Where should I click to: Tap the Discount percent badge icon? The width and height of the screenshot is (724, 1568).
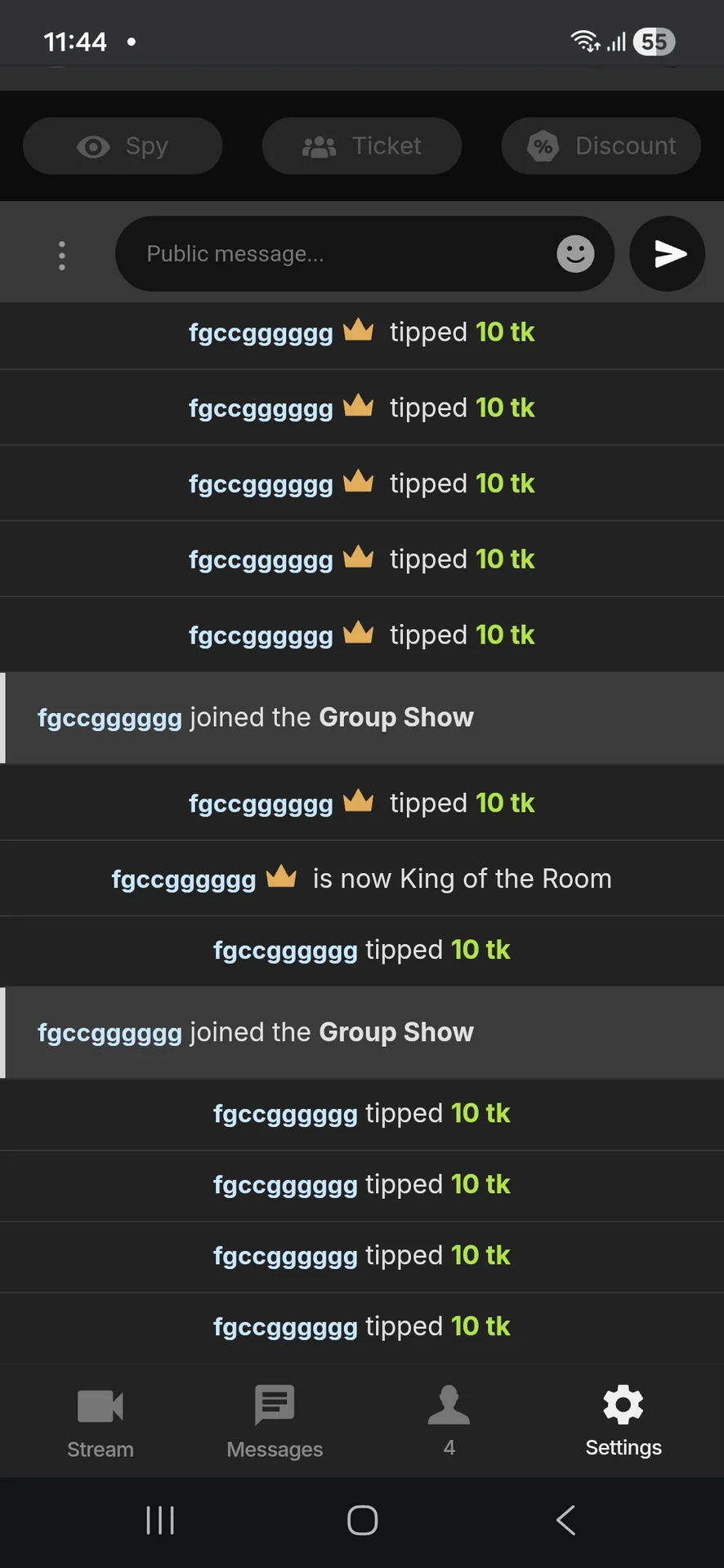(x=543, y=146)
